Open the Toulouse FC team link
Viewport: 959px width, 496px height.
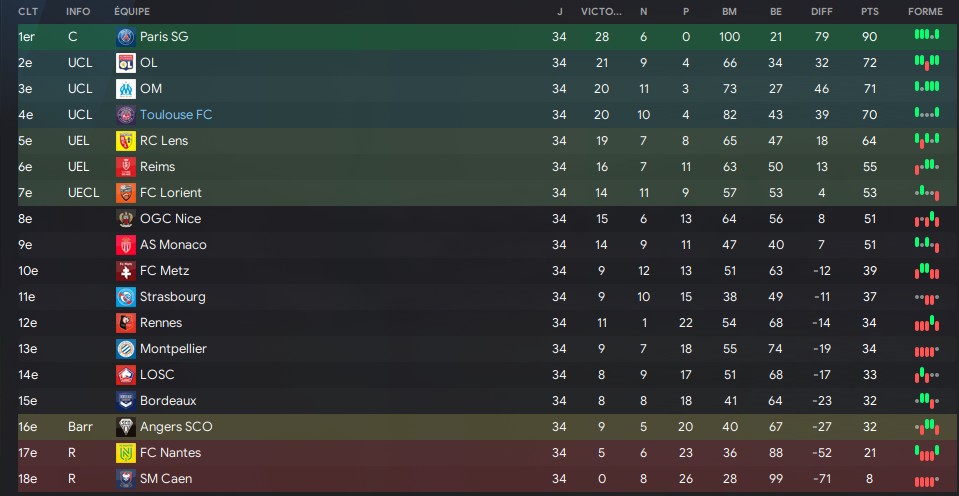tap(176, 115)
